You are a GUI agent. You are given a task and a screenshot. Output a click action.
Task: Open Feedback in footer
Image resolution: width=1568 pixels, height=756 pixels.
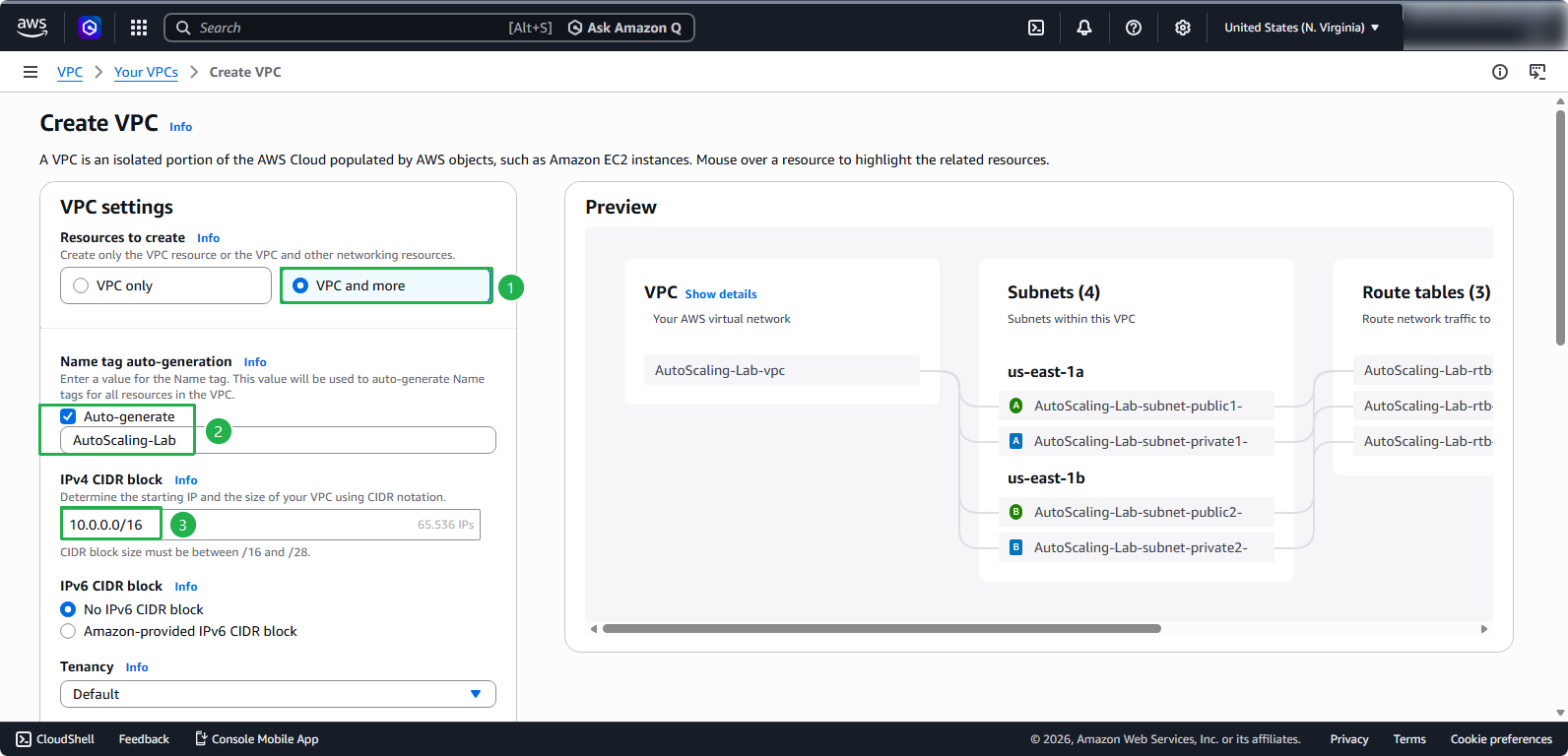point(144,739)
